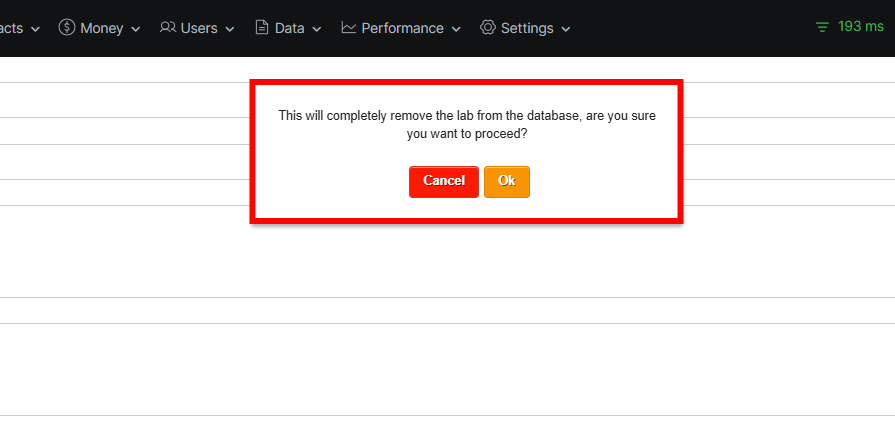
Task: Click the document icon beside Data
Action: (x=262, y=28)
